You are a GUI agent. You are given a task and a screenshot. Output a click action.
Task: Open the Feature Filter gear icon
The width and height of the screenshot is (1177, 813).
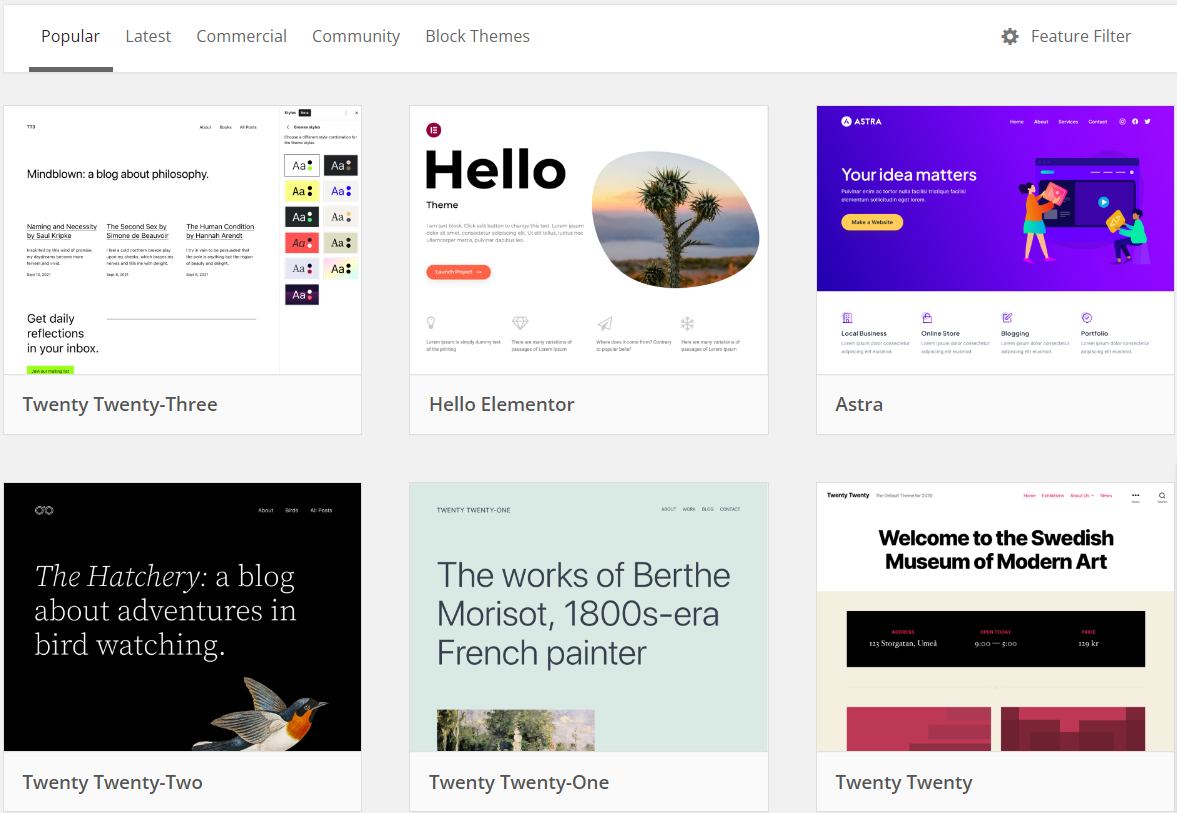click(x=1010, y=36)
